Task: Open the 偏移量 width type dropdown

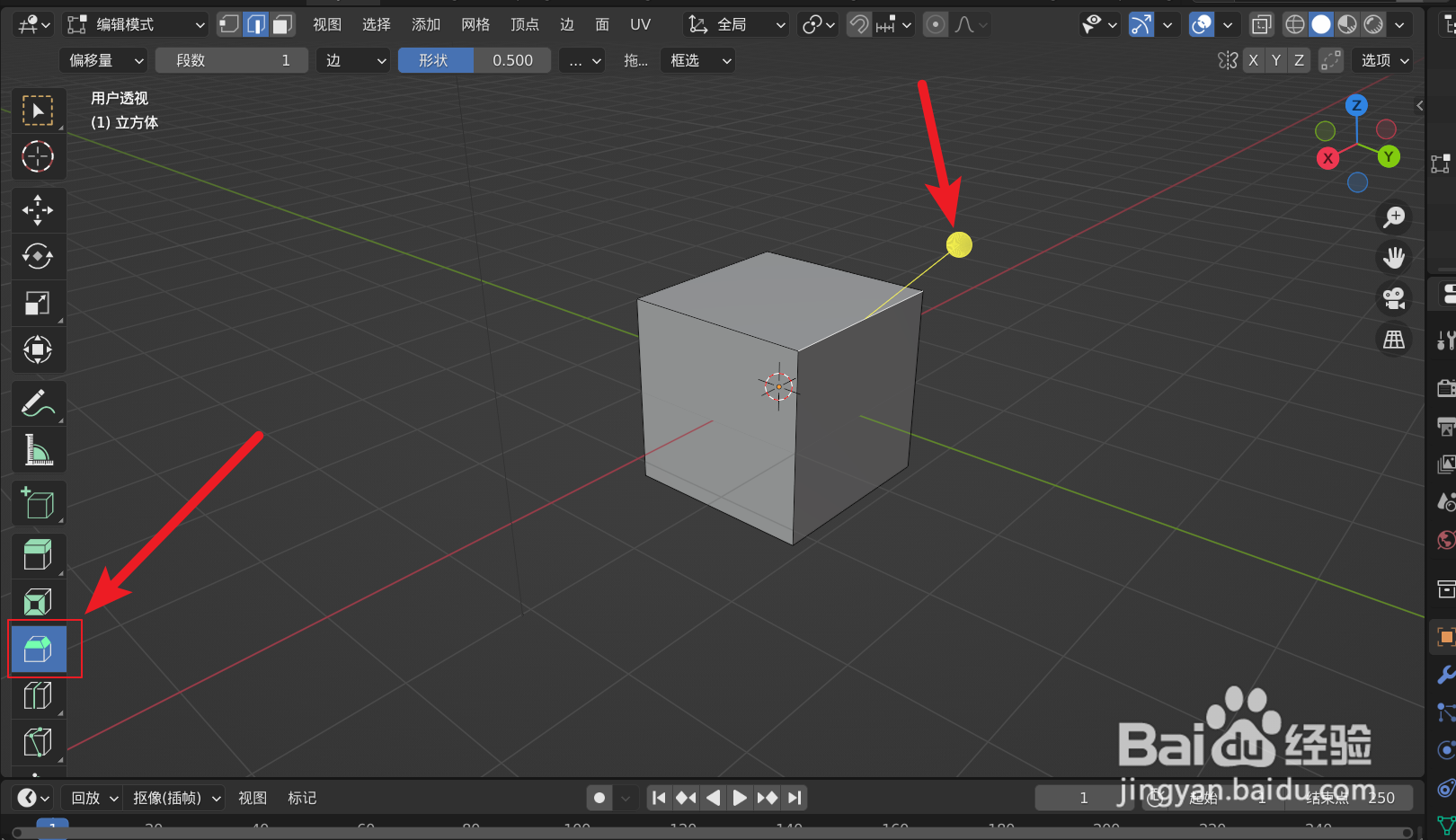Action: coord(103,60)
